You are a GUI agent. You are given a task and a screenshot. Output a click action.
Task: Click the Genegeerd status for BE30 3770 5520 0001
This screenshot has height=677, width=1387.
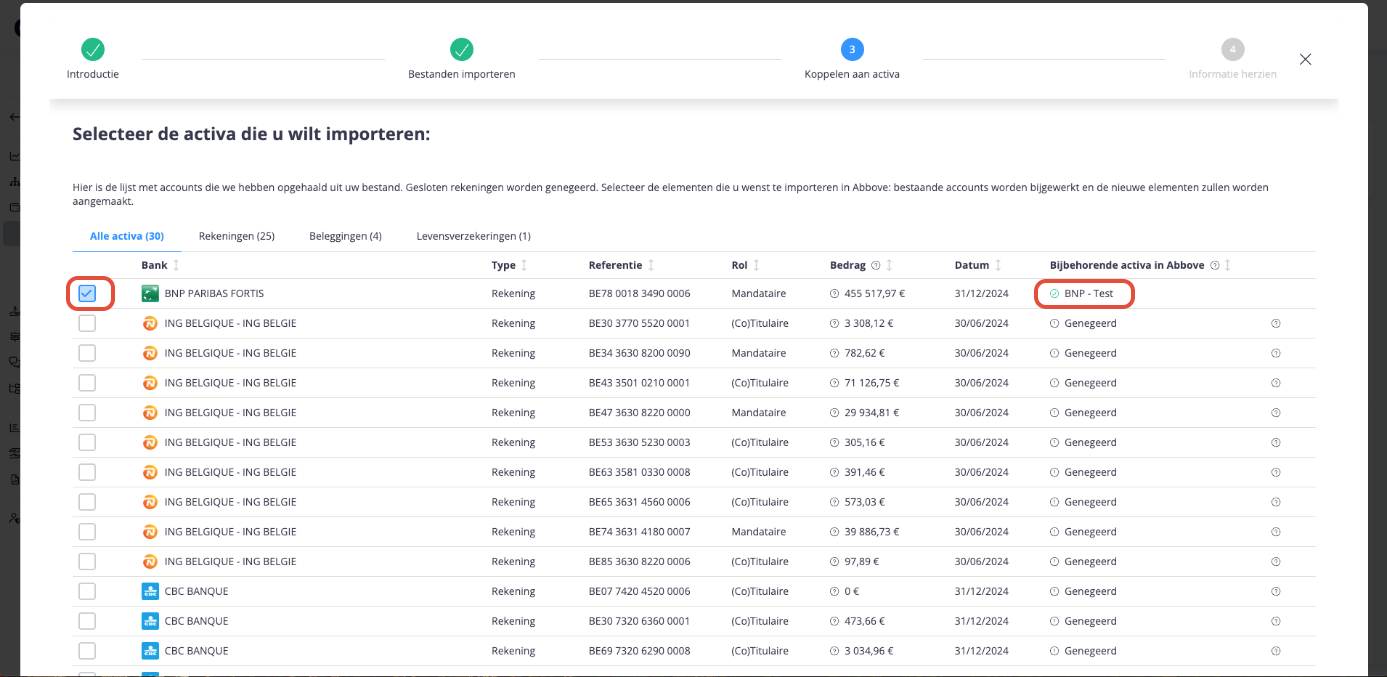[x=1090, y=324]
